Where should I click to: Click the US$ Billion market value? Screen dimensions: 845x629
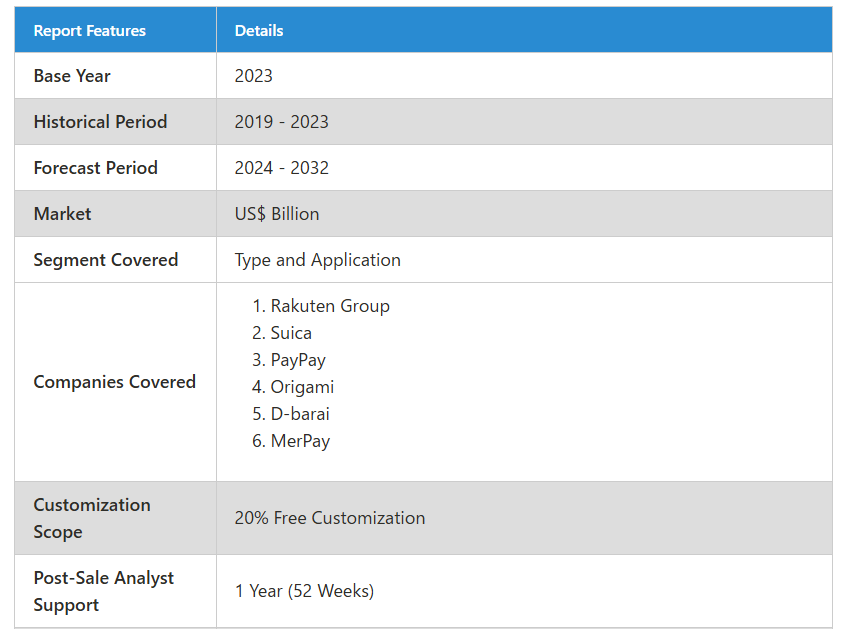pos(276,214)
